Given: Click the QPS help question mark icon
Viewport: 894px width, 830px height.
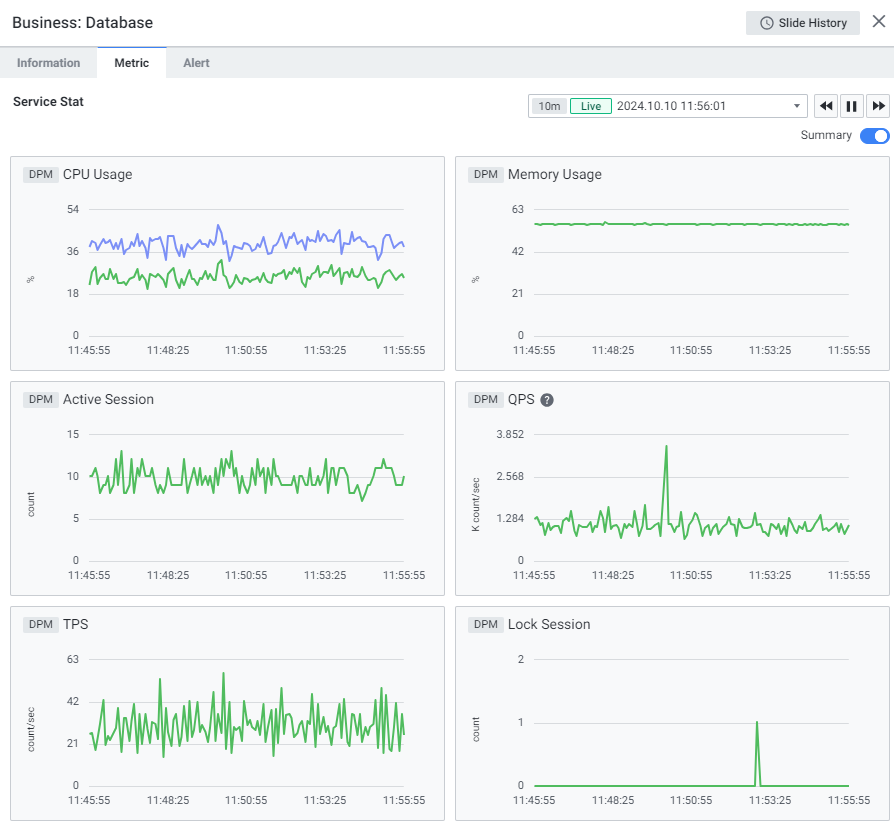Looking at the screenshot, I should [547, 400].
